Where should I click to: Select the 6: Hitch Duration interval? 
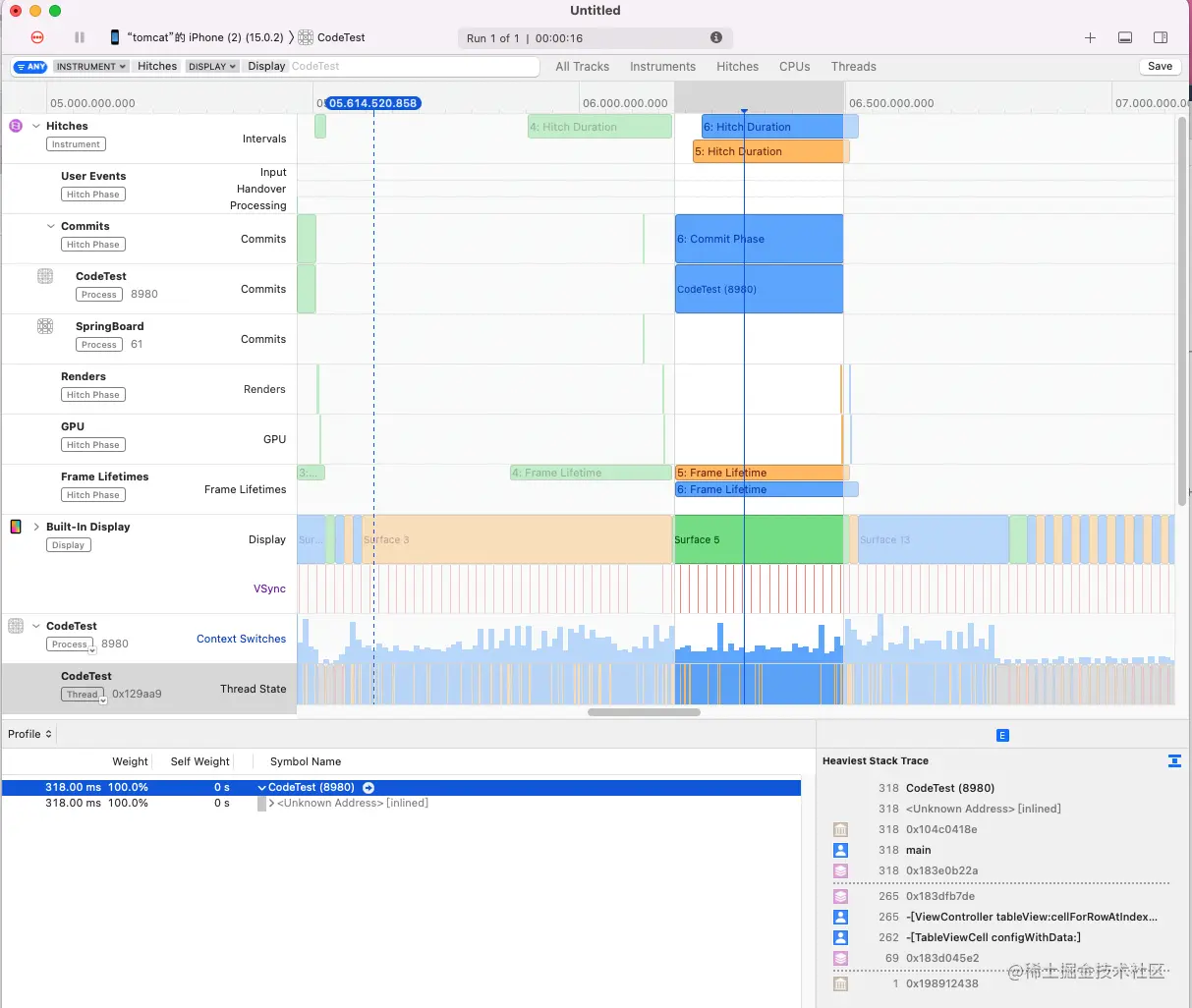(779, 127)
